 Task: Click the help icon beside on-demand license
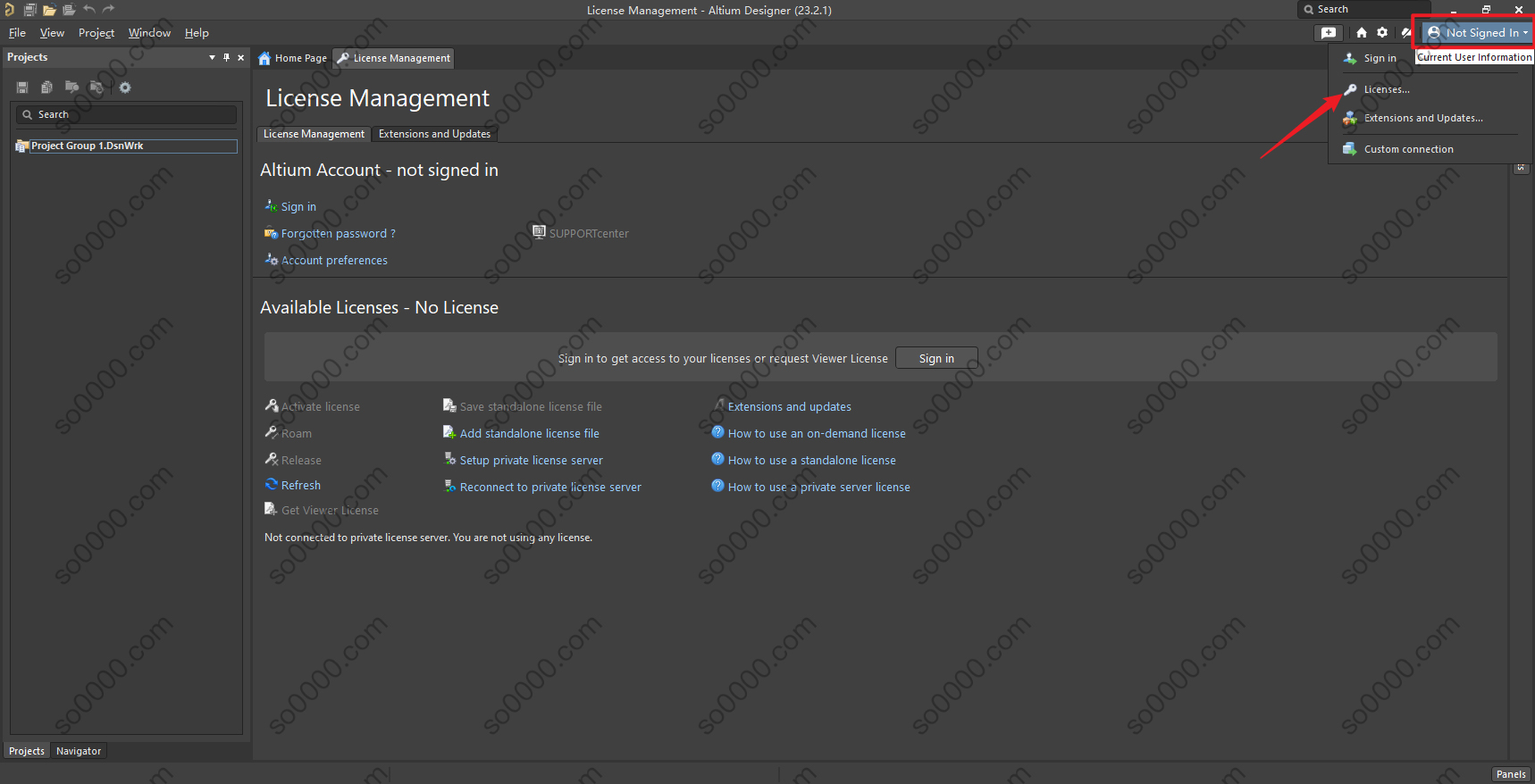click(x=717, y=432)
